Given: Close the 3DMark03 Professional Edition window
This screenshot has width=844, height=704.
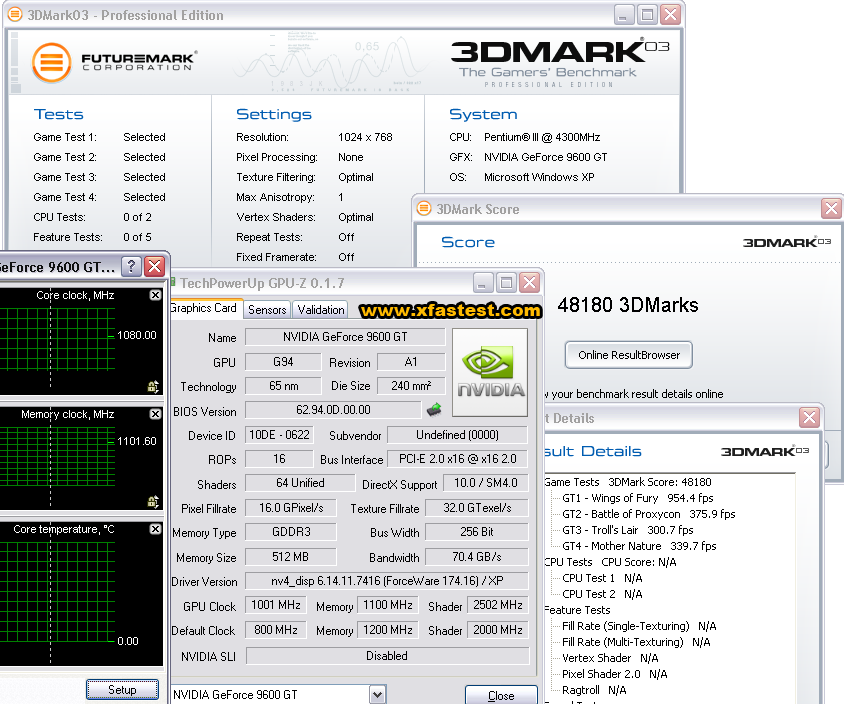Looking at the screenshot, I should click(670, 15).
